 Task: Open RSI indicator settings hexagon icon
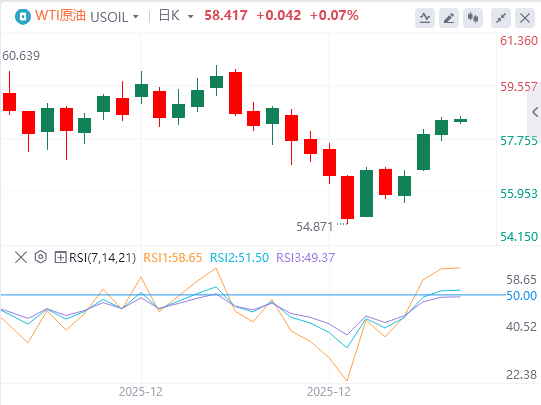(x=41, y=257)
